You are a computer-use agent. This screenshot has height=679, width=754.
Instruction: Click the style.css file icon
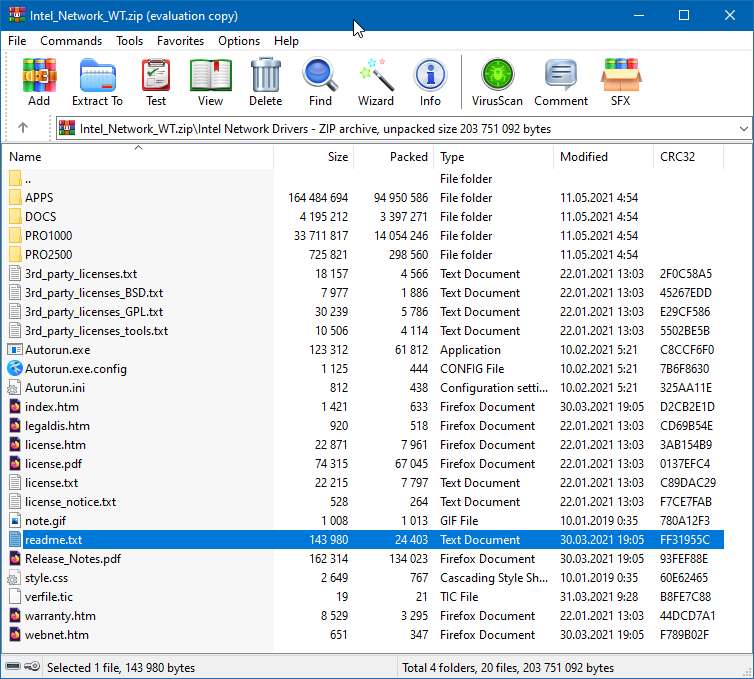14,578
